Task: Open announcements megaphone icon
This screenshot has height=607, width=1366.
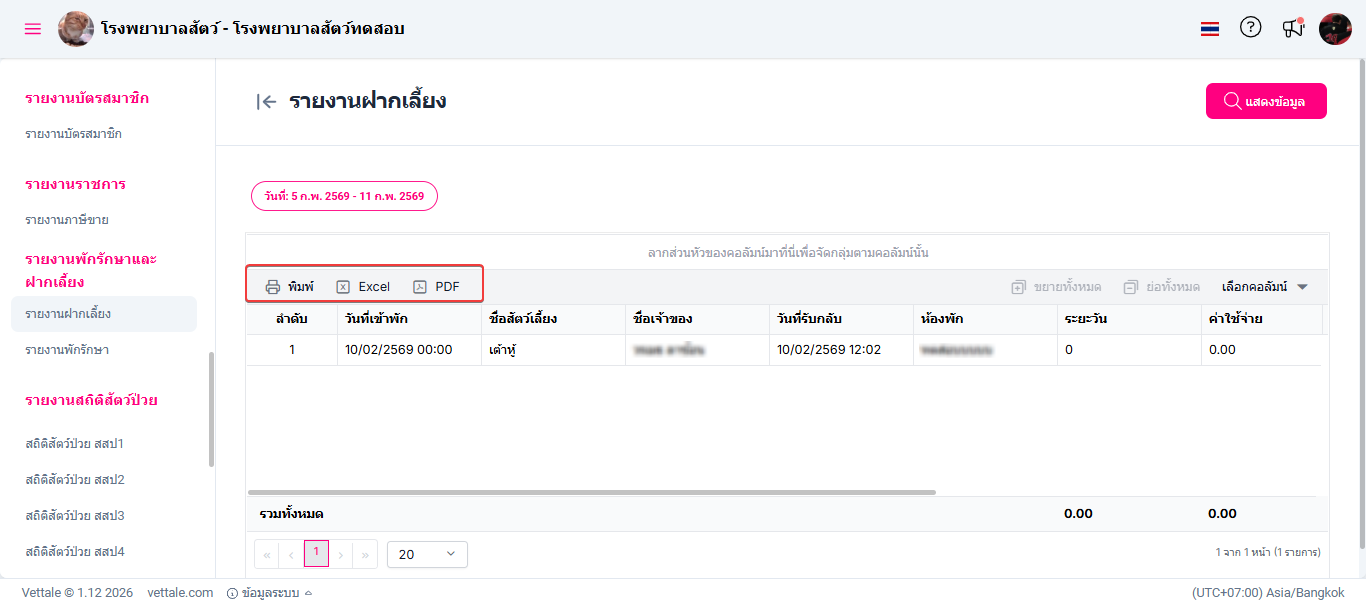Action: 1293,28
